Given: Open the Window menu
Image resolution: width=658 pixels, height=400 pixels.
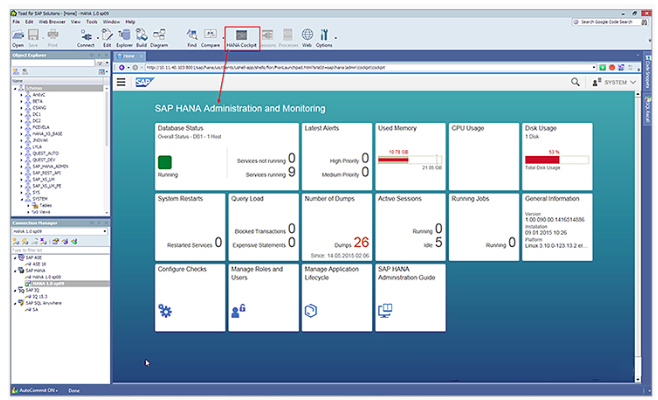Looking at the screenshot, I should (111, 22).
